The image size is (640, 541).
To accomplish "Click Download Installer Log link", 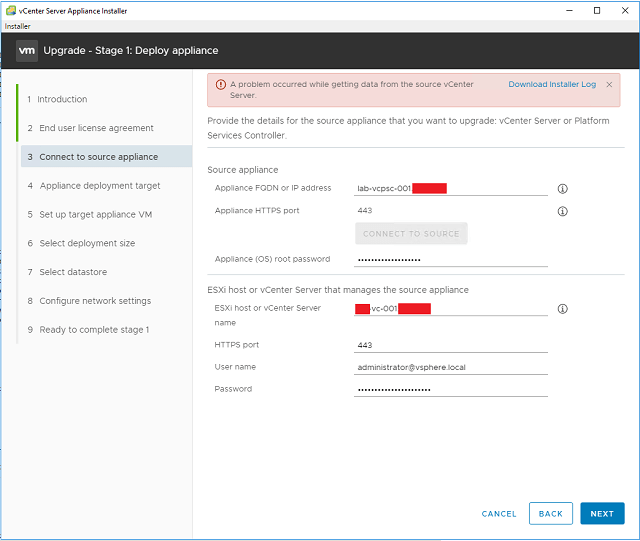I will tap(552, 84).
